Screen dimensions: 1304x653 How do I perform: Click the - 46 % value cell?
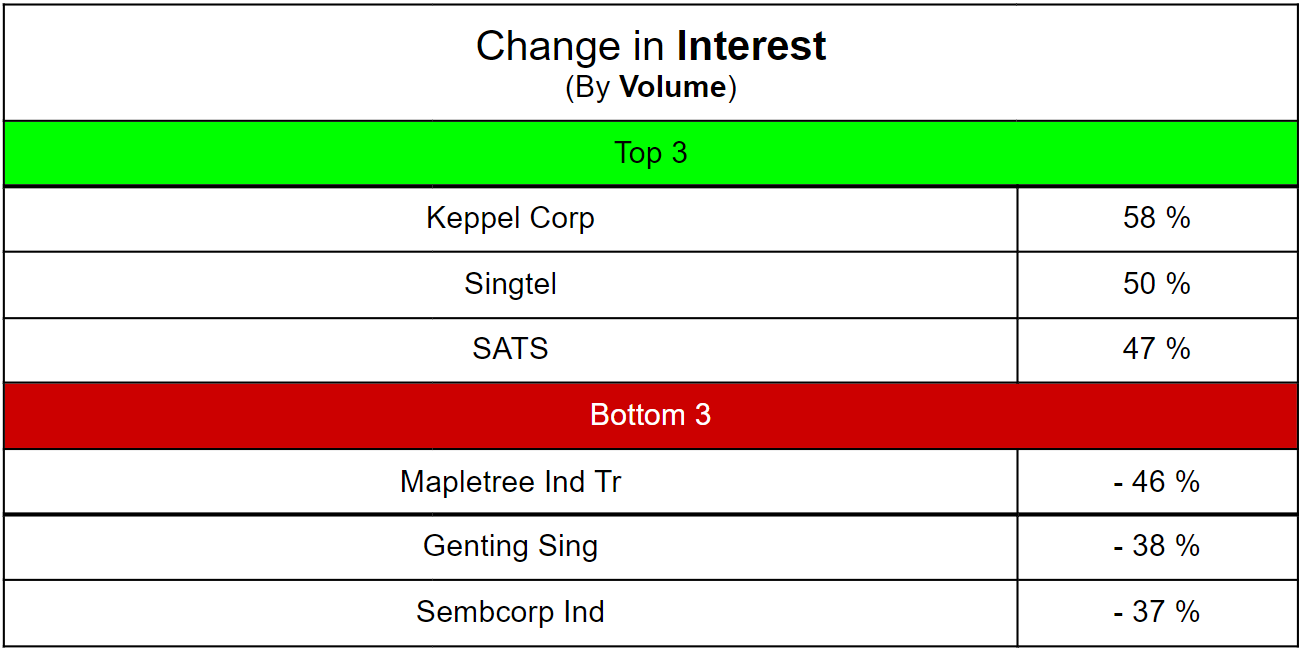1158,482
